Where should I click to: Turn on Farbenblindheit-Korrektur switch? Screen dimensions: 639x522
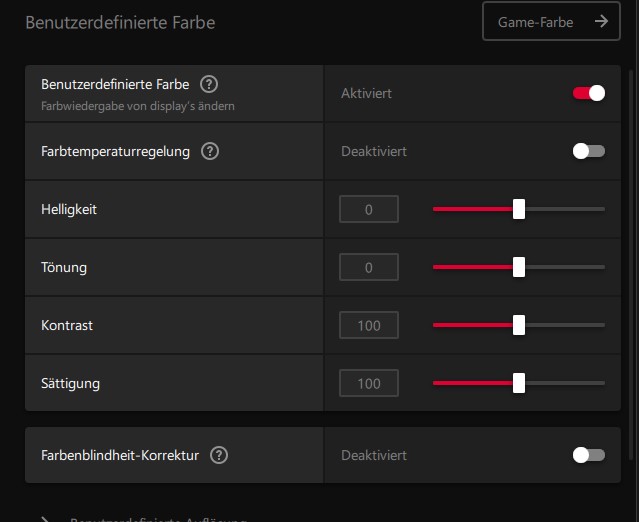coord(589,455)
